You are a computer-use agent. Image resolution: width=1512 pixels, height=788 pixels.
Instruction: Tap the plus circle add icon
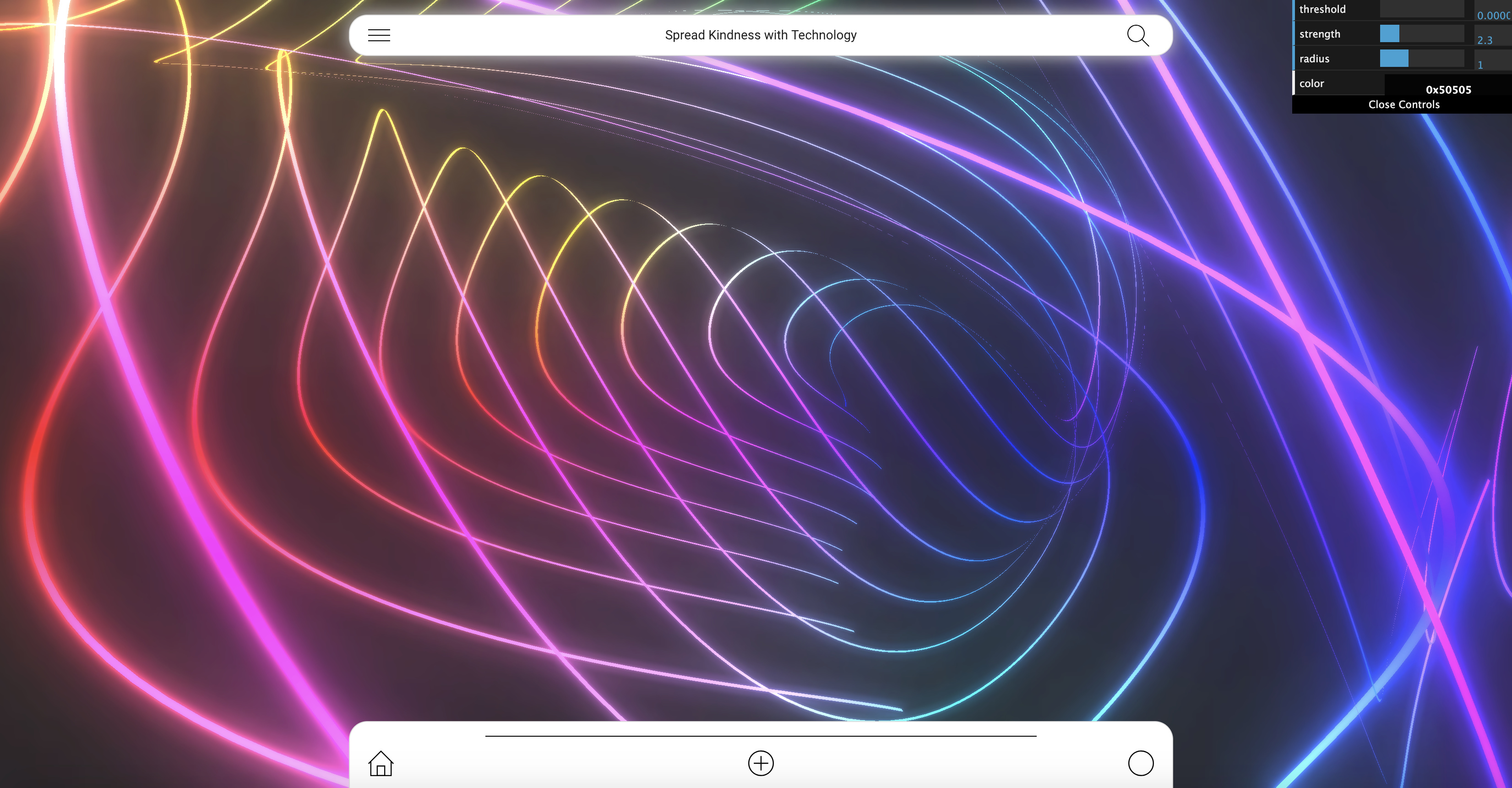761,763
